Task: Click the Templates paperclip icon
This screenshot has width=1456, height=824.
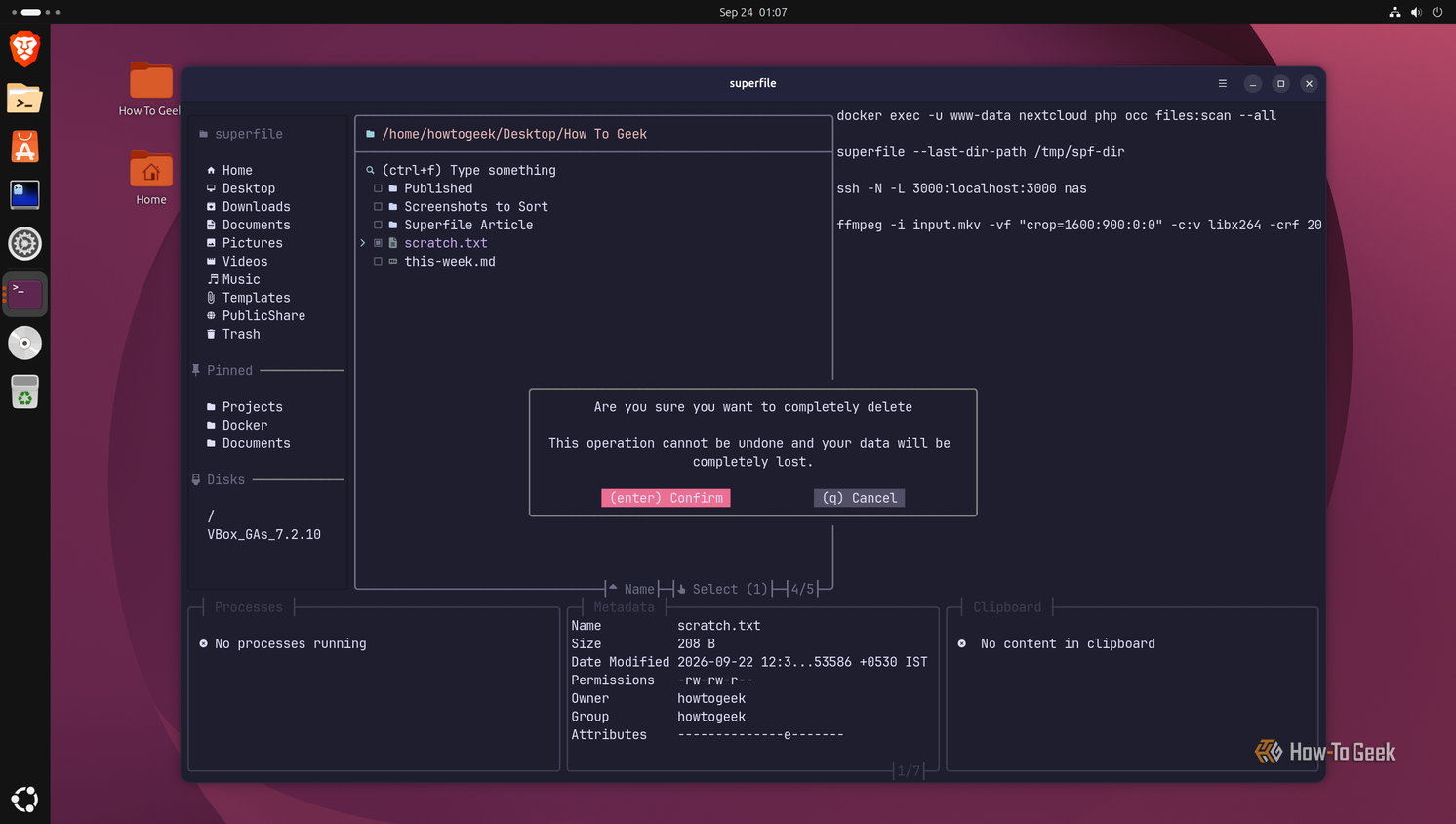Action: pyautogui.click(x=211, y=298)
